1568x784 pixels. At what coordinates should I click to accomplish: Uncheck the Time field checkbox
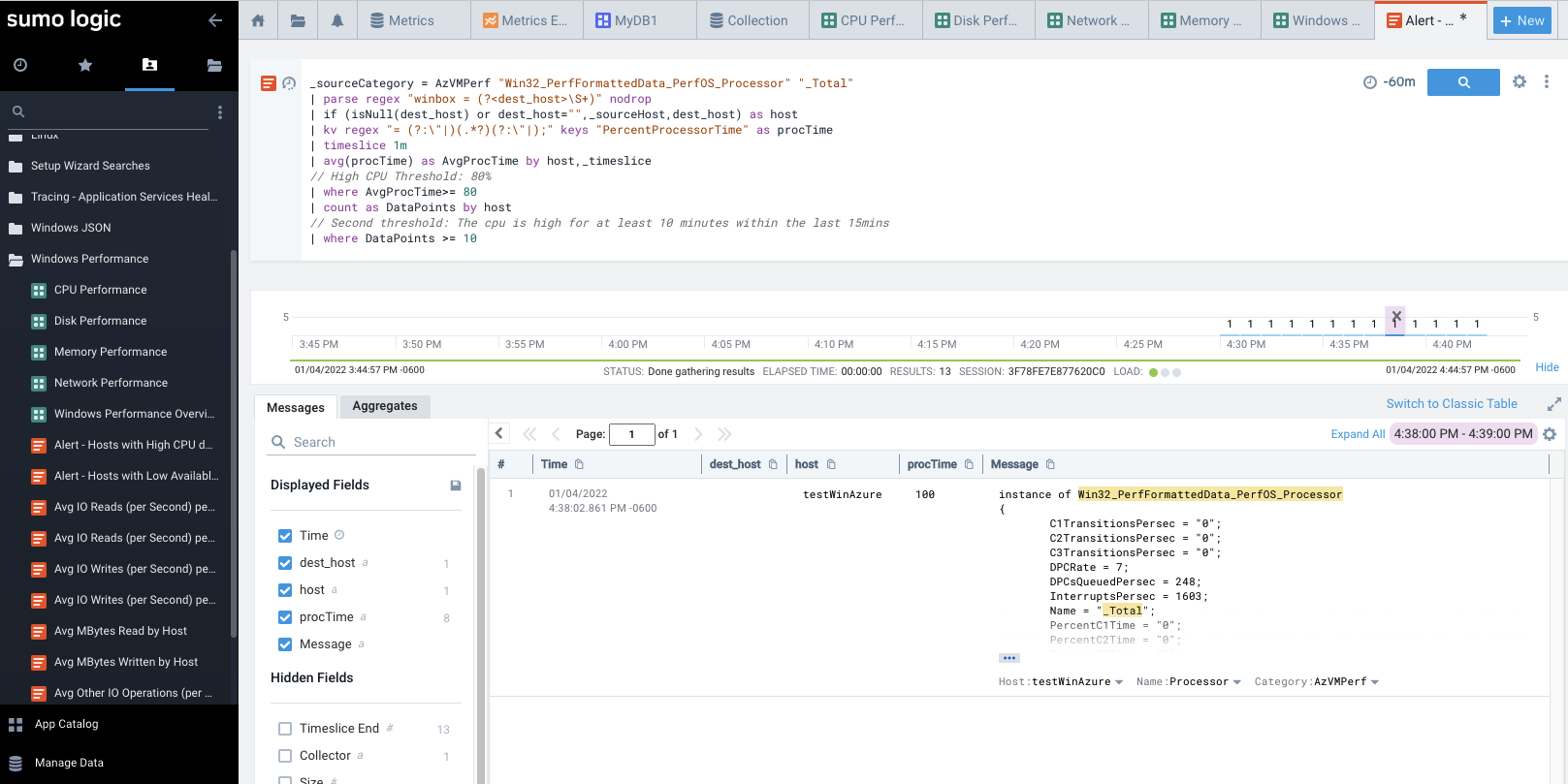(x=285, y=536)
